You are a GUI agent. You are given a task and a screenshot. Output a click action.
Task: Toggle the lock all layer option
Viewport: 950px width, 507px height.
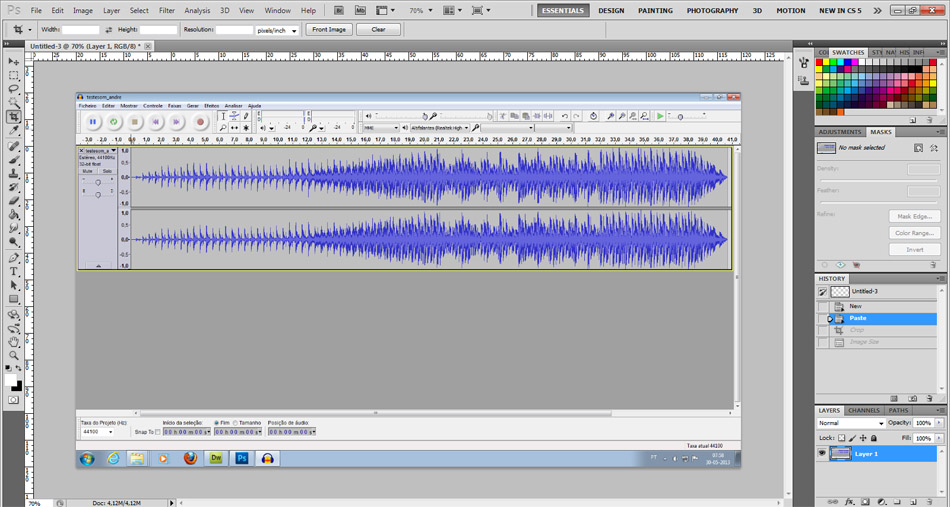click(874, 438)
